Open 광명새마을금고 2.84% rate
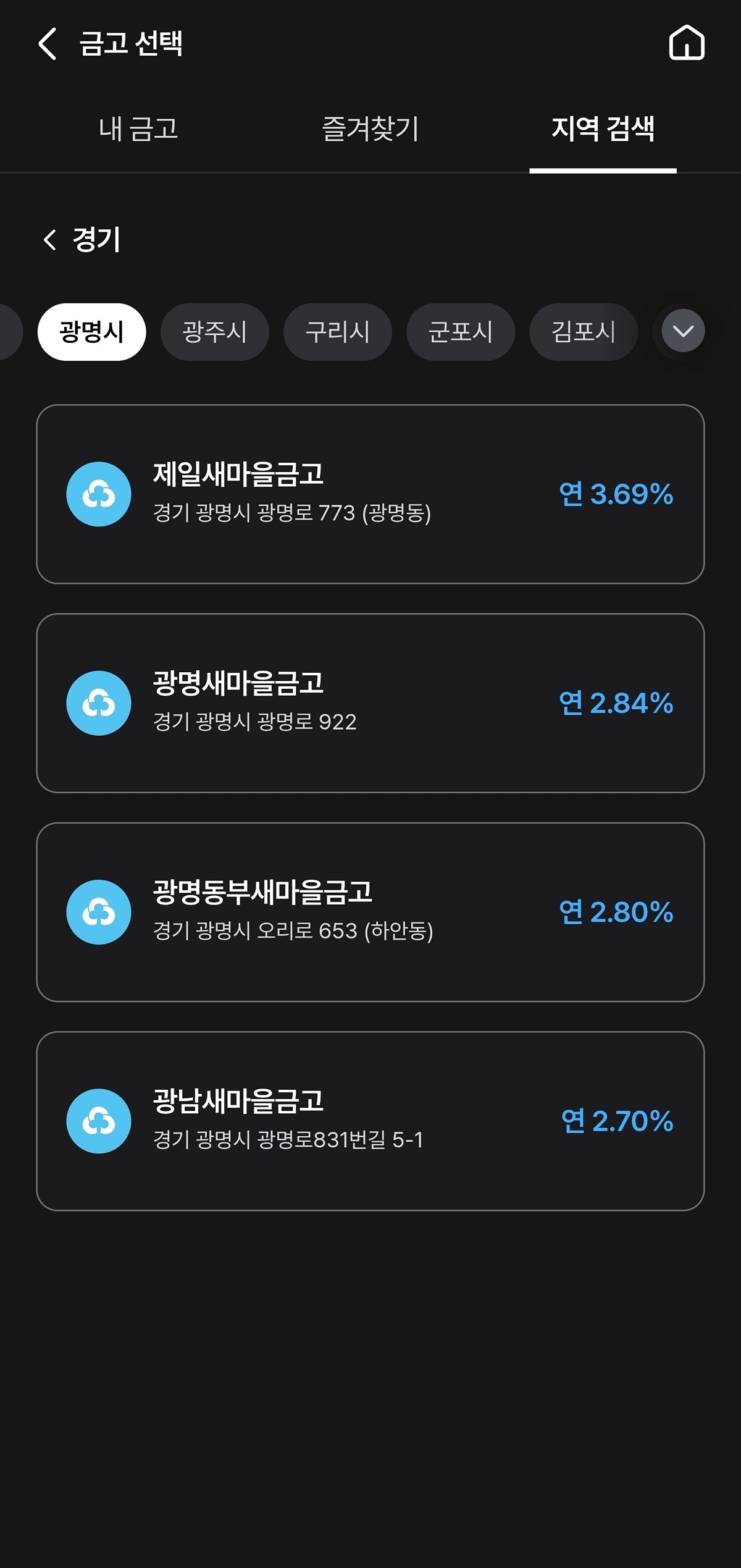Screen dimensions: 741x1568 coord(616,703)
